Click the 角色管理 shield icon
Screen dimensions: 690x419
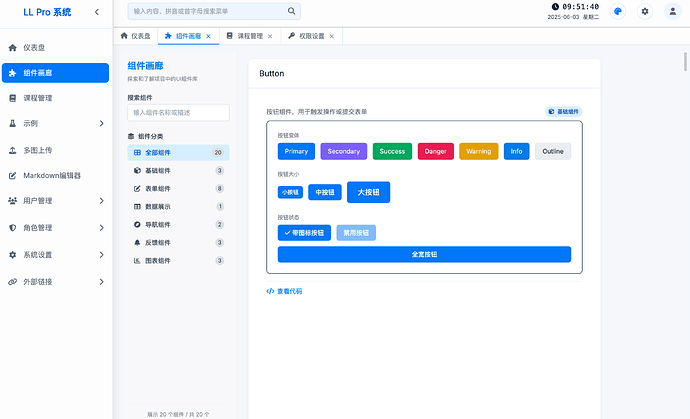pyautogui.click(x=13, y=228)
